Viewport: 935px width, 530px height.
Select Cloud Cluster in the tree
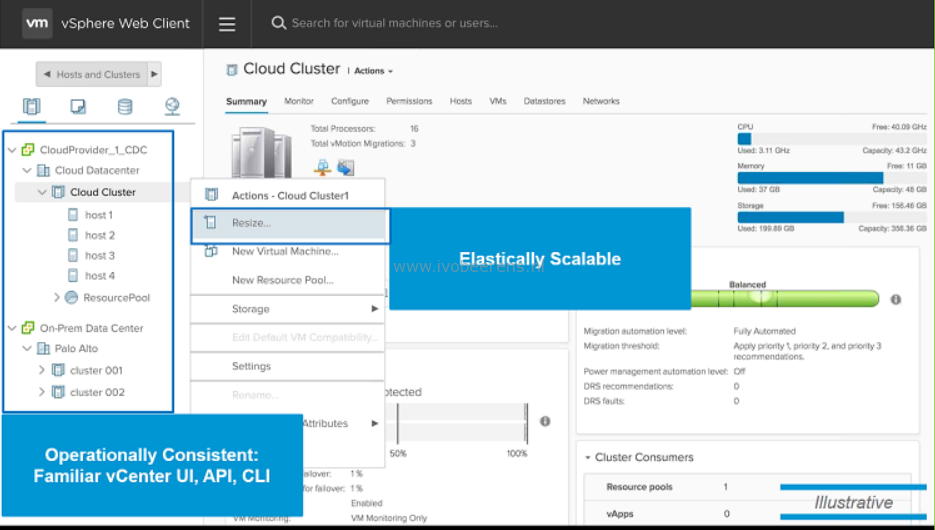pos(103,192)
